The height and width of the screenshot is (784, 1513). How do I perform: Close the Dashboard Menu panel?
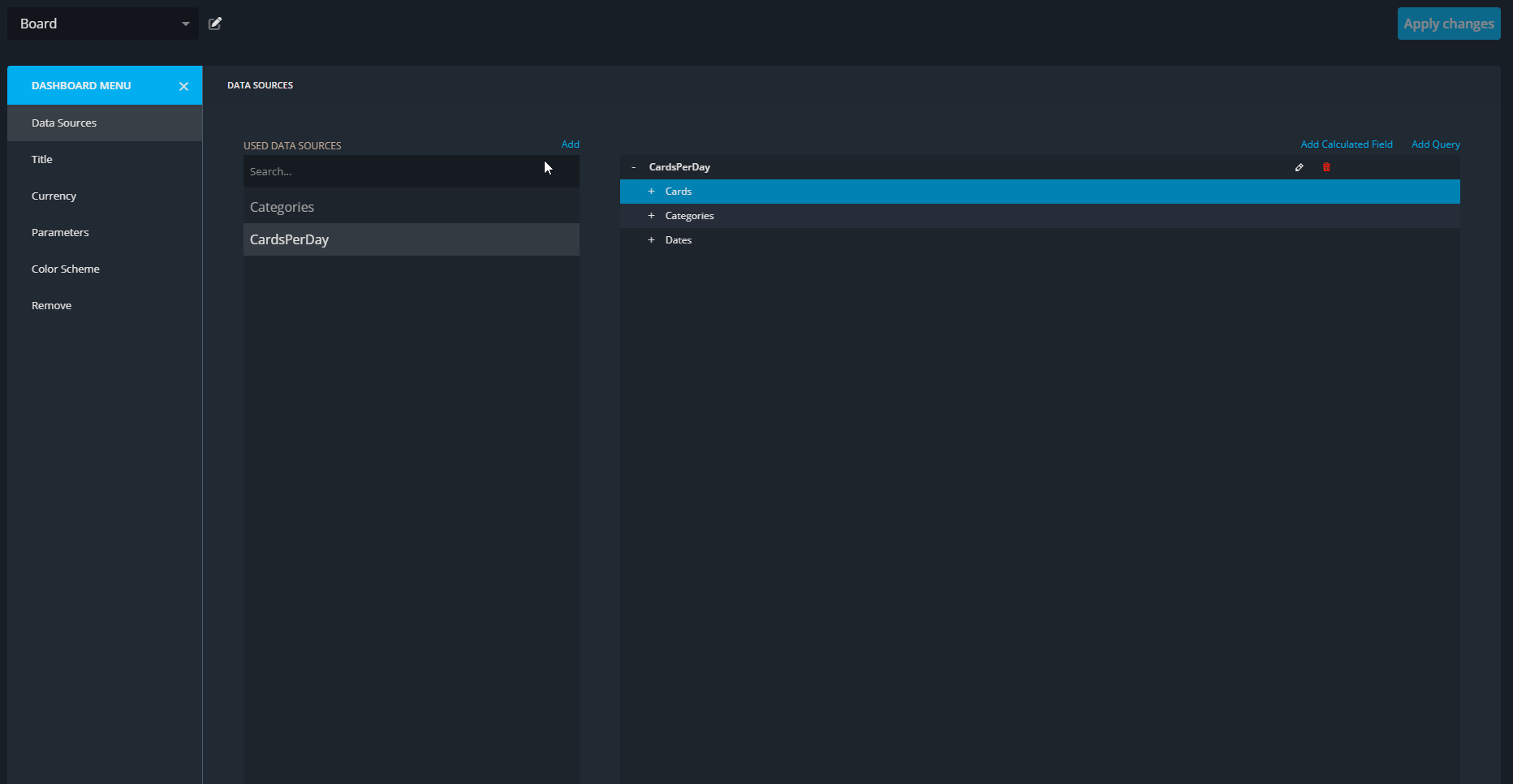(x=183, y=86)
